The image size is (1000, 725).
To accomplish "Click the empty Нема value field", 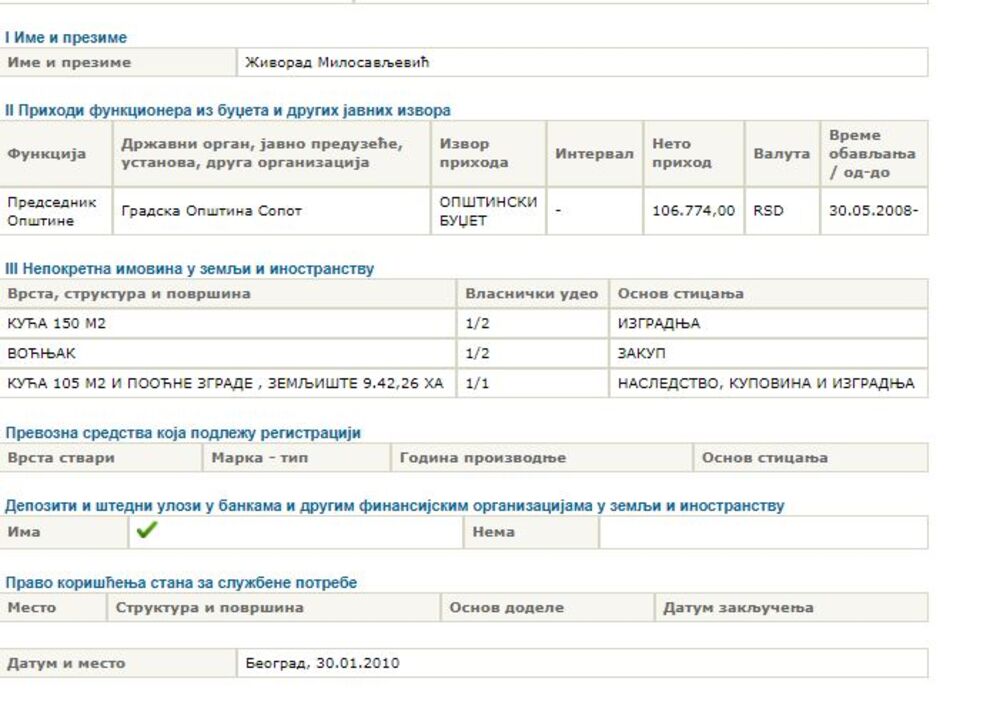I will (x=762, y=532).
